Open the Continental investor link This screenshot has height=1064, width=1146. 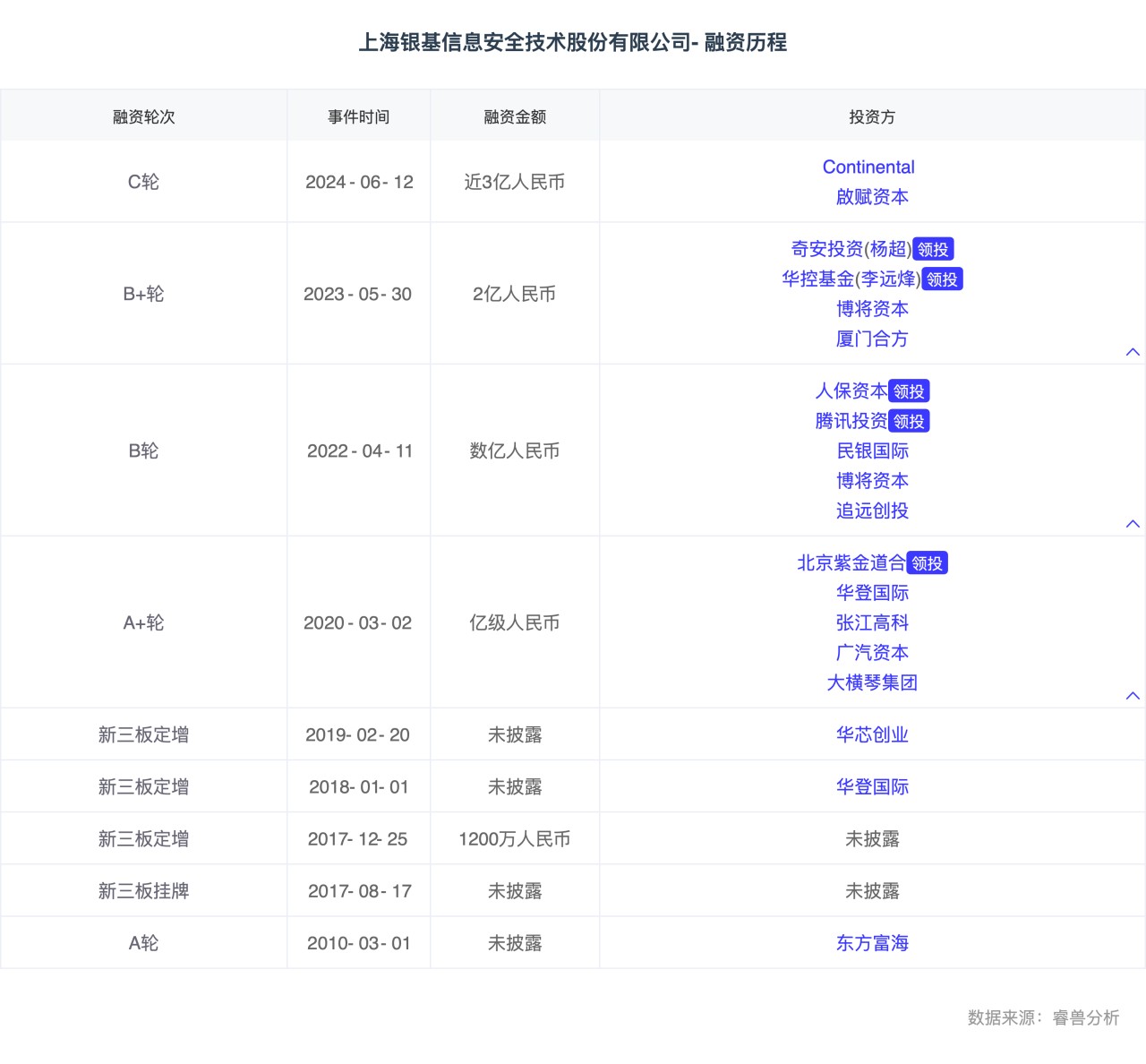[868, 167]
